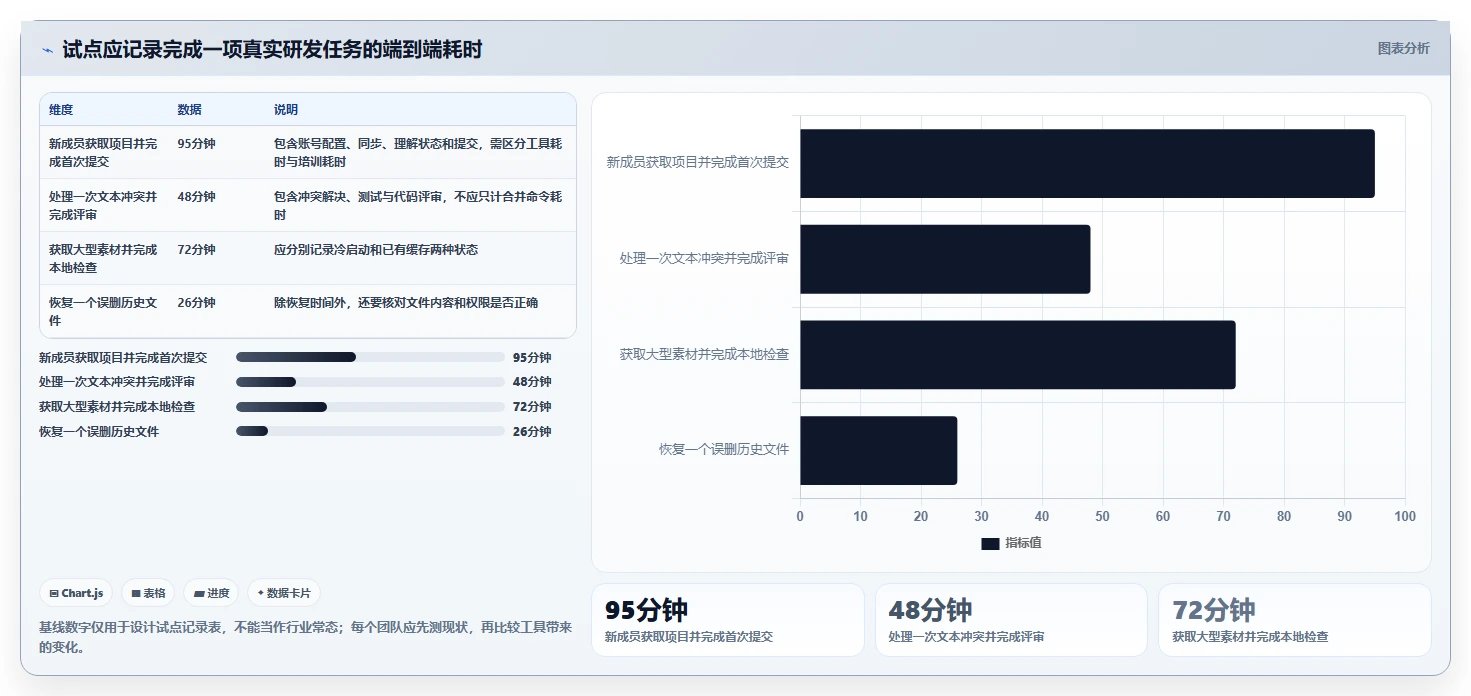Click the page title 试点应记录完成一项真实研发任务的端到端耗时

(272, 50)
